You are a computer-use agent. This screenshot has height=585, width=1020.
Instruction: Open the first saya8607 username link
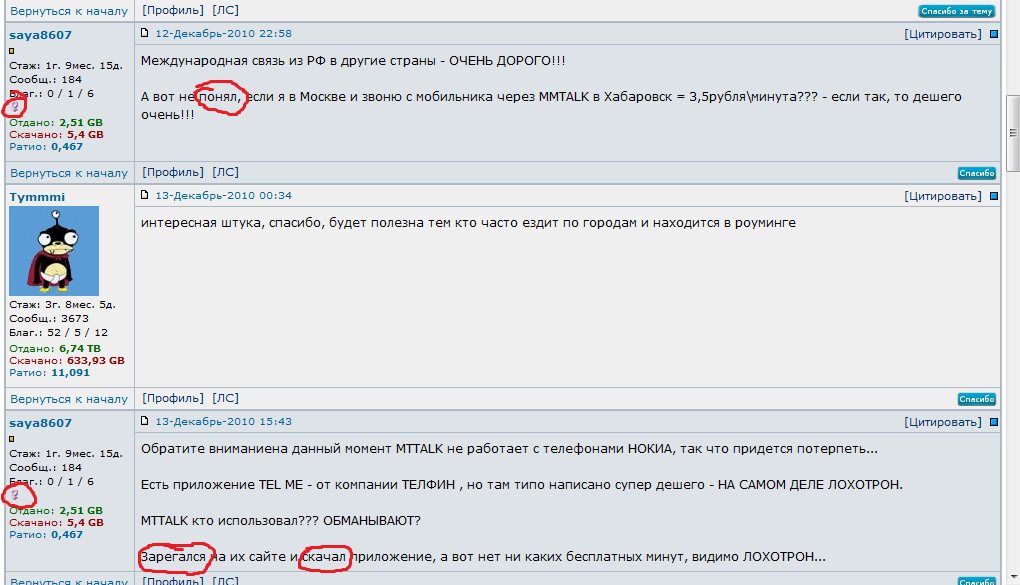coord(40,35)
